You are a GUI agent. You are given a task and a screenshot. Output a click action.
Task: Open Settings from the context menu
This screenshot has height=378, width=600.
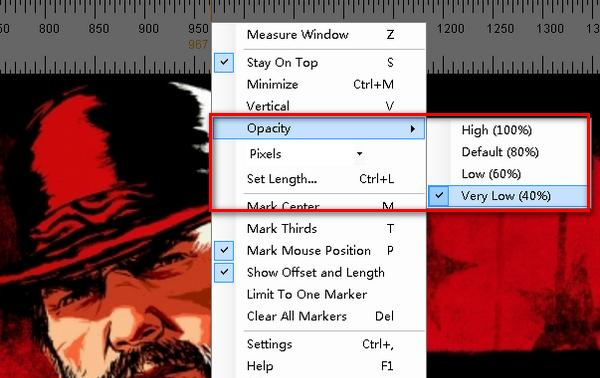click(319, 344)
